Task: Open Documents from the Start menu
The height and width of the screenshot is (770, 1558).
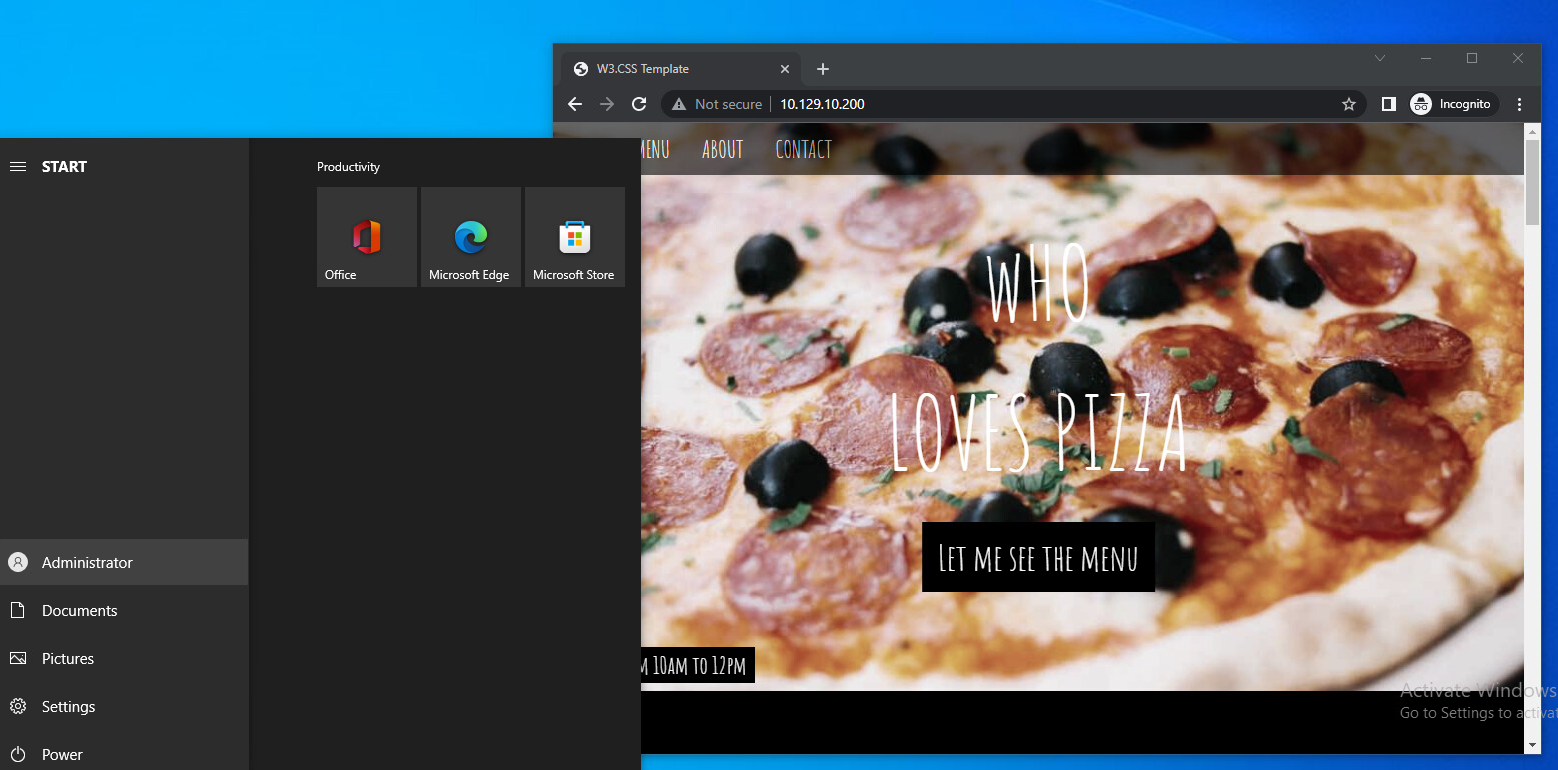Action: coord(79,610)
